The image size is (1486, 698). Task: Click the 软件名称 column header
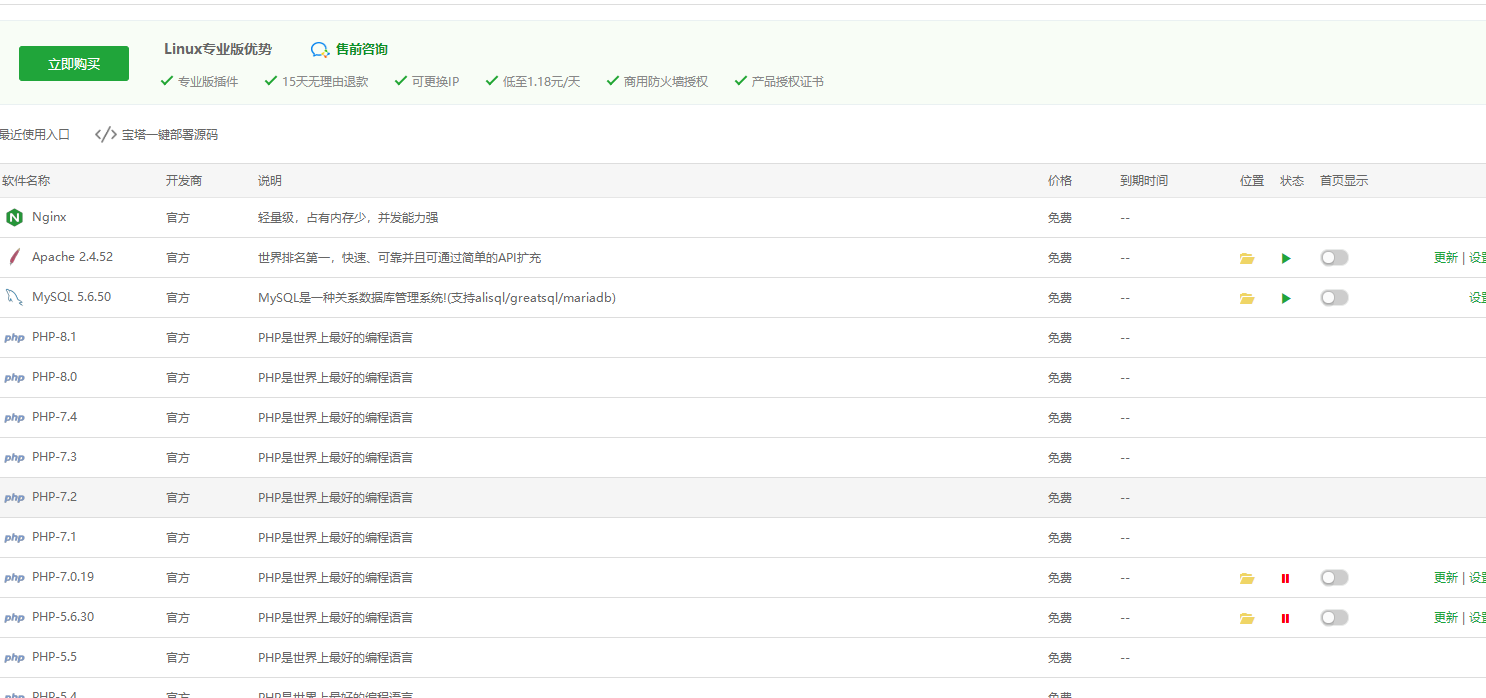click(x=26, y=181)
